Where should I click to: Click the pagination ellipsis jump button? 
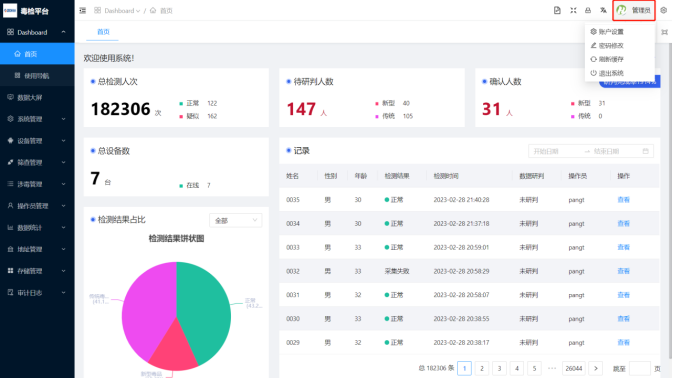pyautogui.click(x=552, y=368)
